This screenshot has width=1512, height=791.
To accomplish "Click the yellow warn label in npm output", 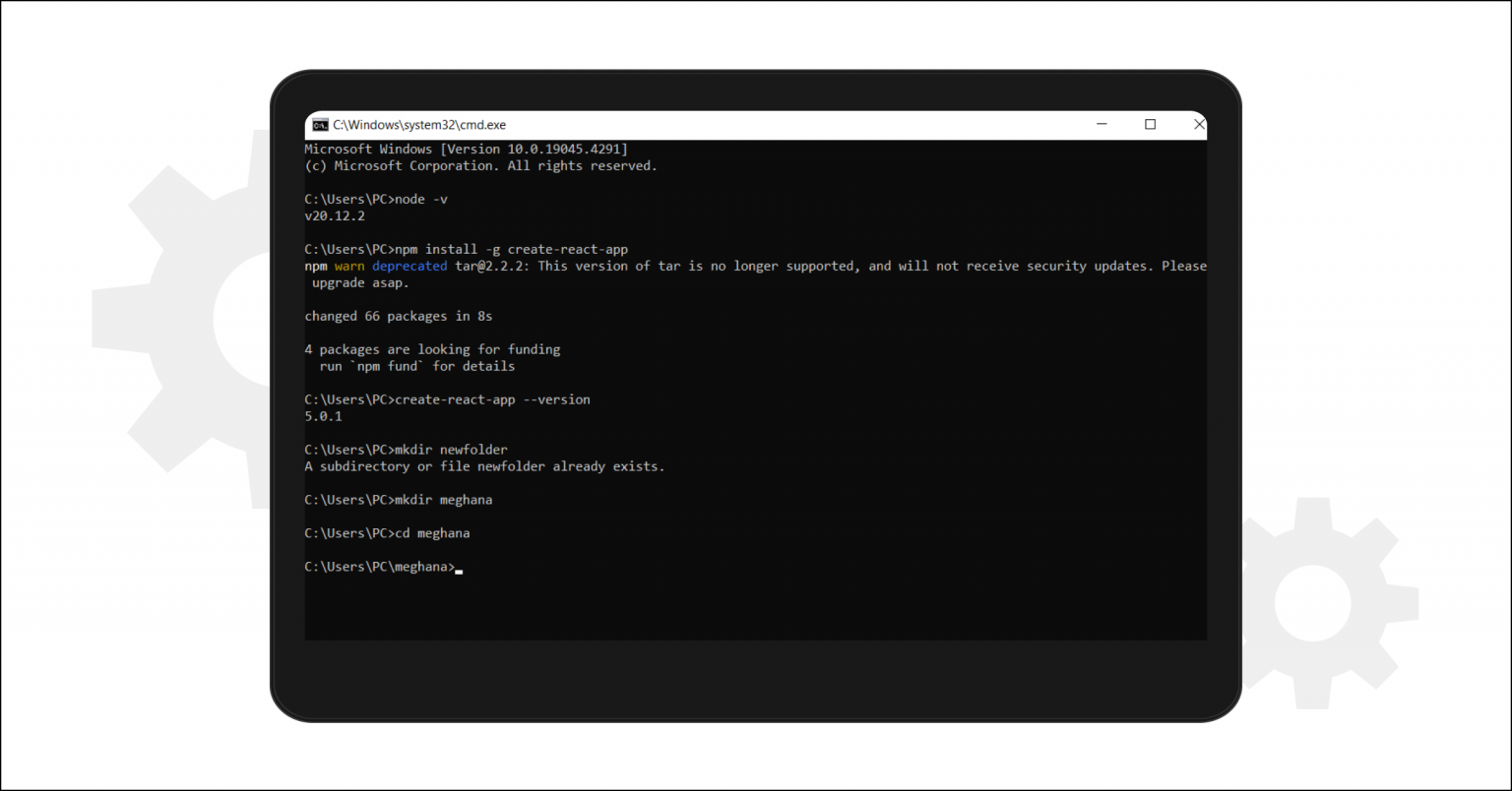I will 348,266.
